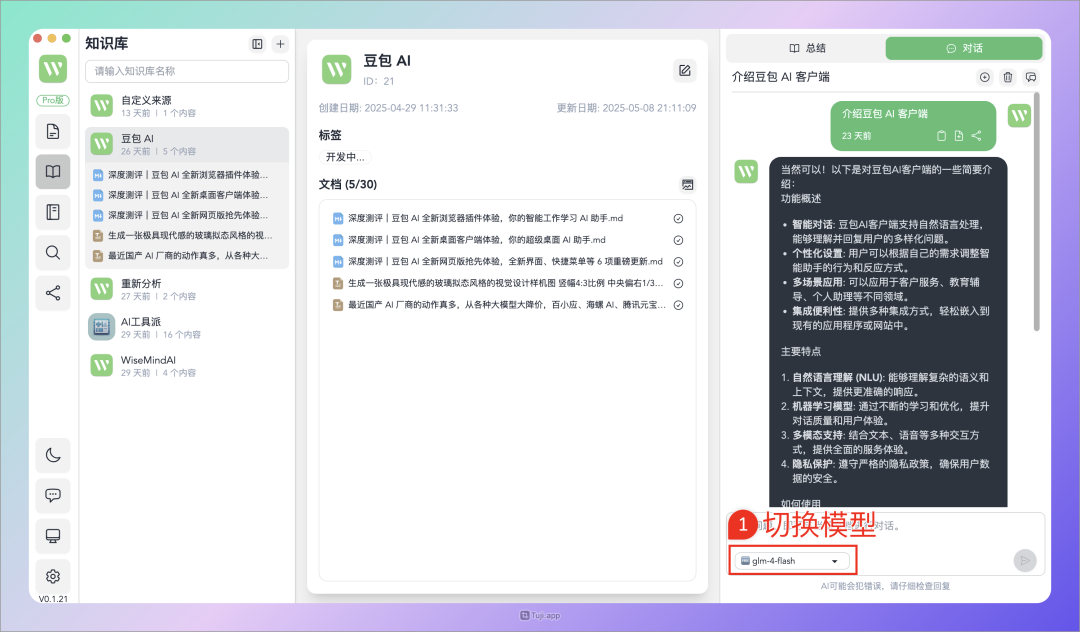Image resolution: width=1080 pixels, height=632 pixels.
Task: Open sidebar doc 豆包 AI 全新网页版抢先体验
Action: pos(181,215)
